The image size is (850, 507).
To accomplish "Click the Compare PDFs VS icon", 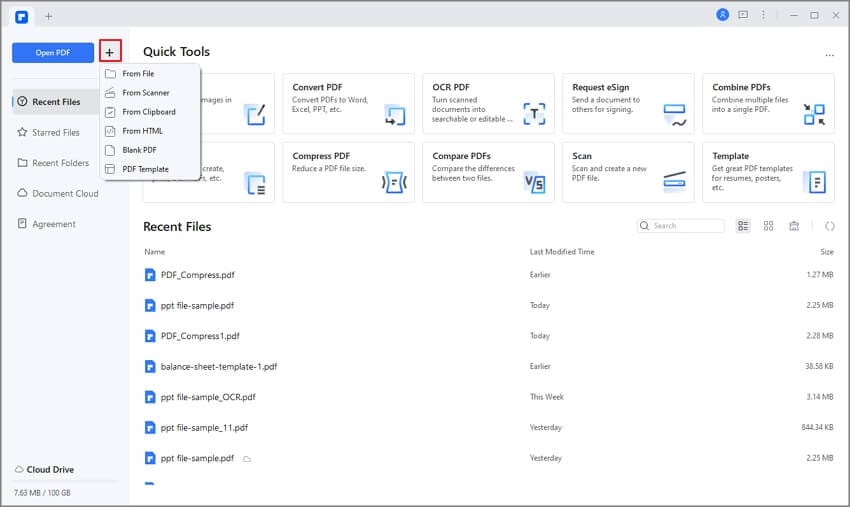I will (535, 183).
